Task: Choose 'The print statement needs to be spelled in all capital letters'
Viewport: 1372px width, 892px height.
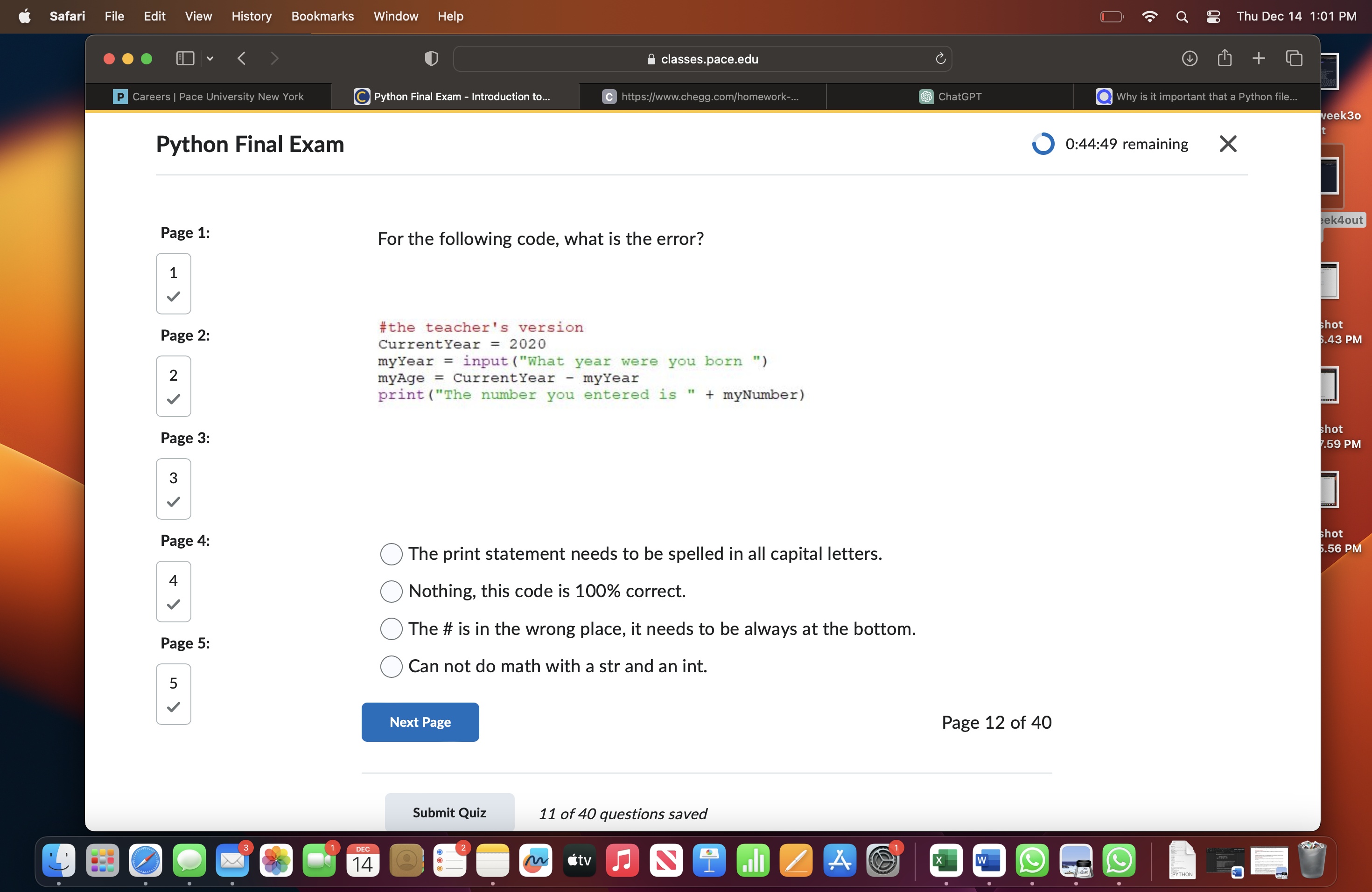Action: 392,554
